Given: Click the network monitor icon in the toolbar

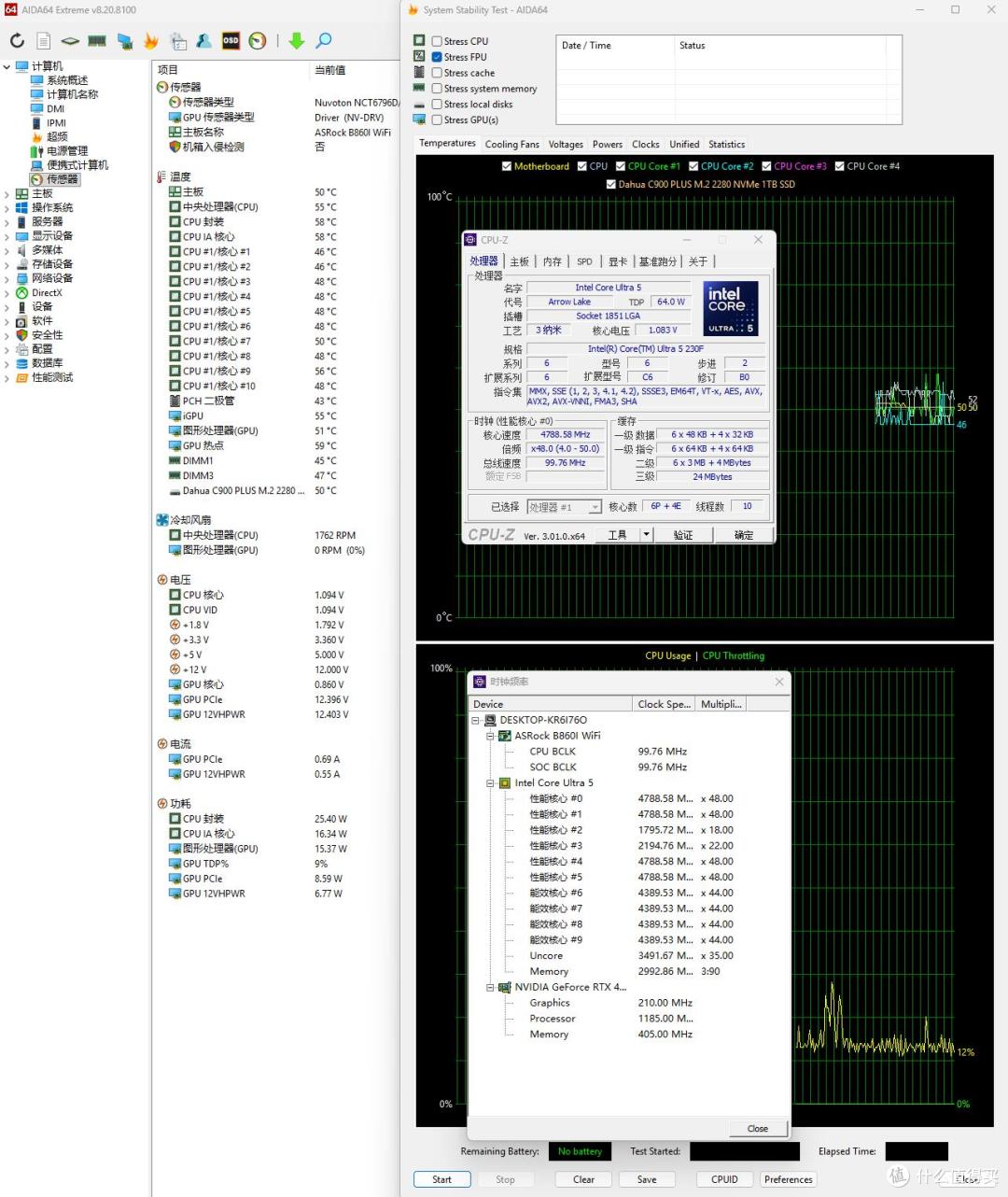Looking at the screenshot, I should (x=124, y=41).
